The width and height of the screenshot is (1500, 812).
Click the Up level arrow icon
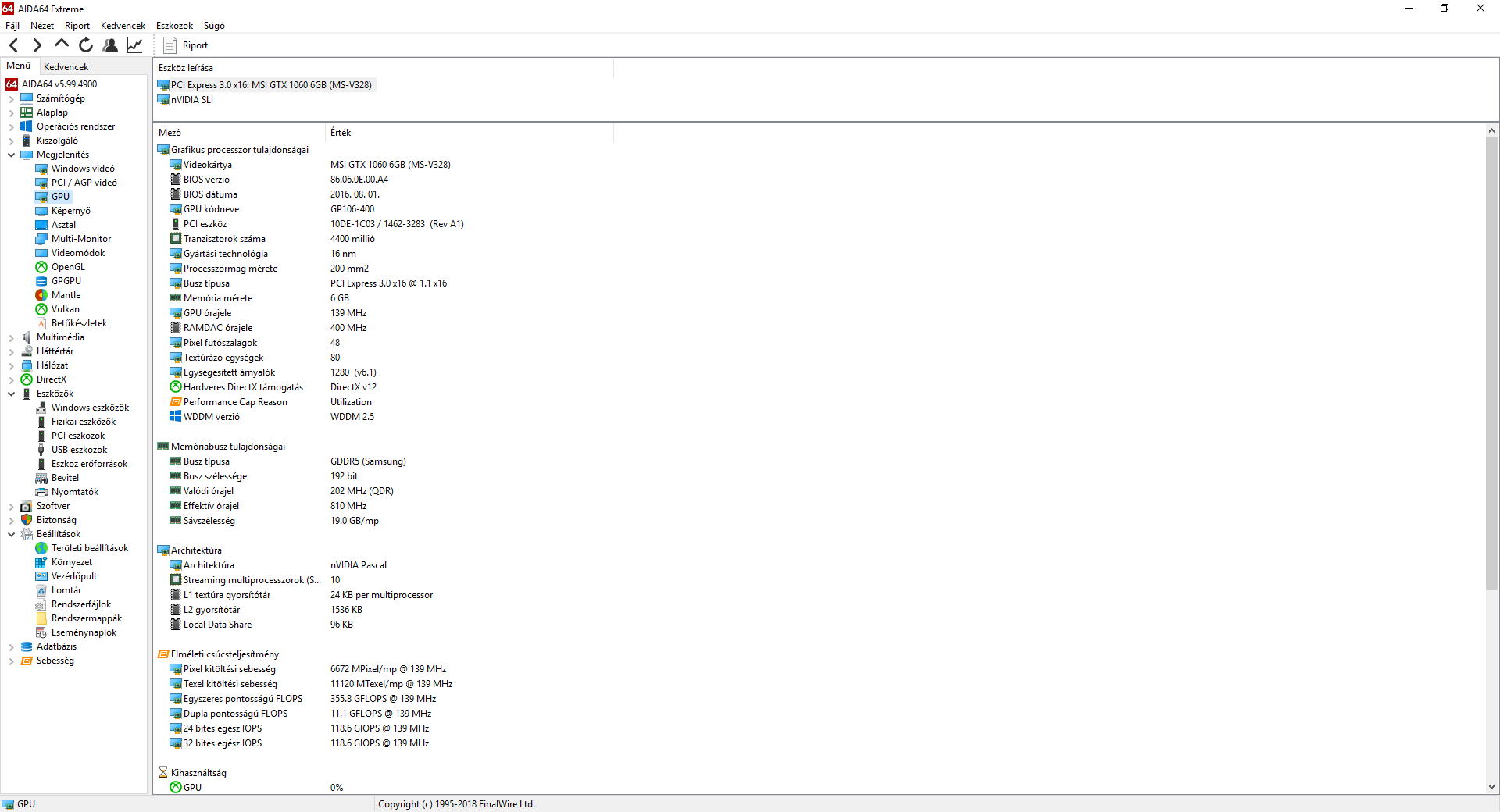click(x=61, y=45)
